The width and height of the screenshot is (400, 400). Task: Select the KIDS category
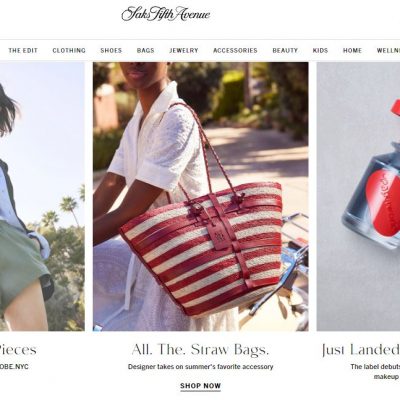[320, 51]
